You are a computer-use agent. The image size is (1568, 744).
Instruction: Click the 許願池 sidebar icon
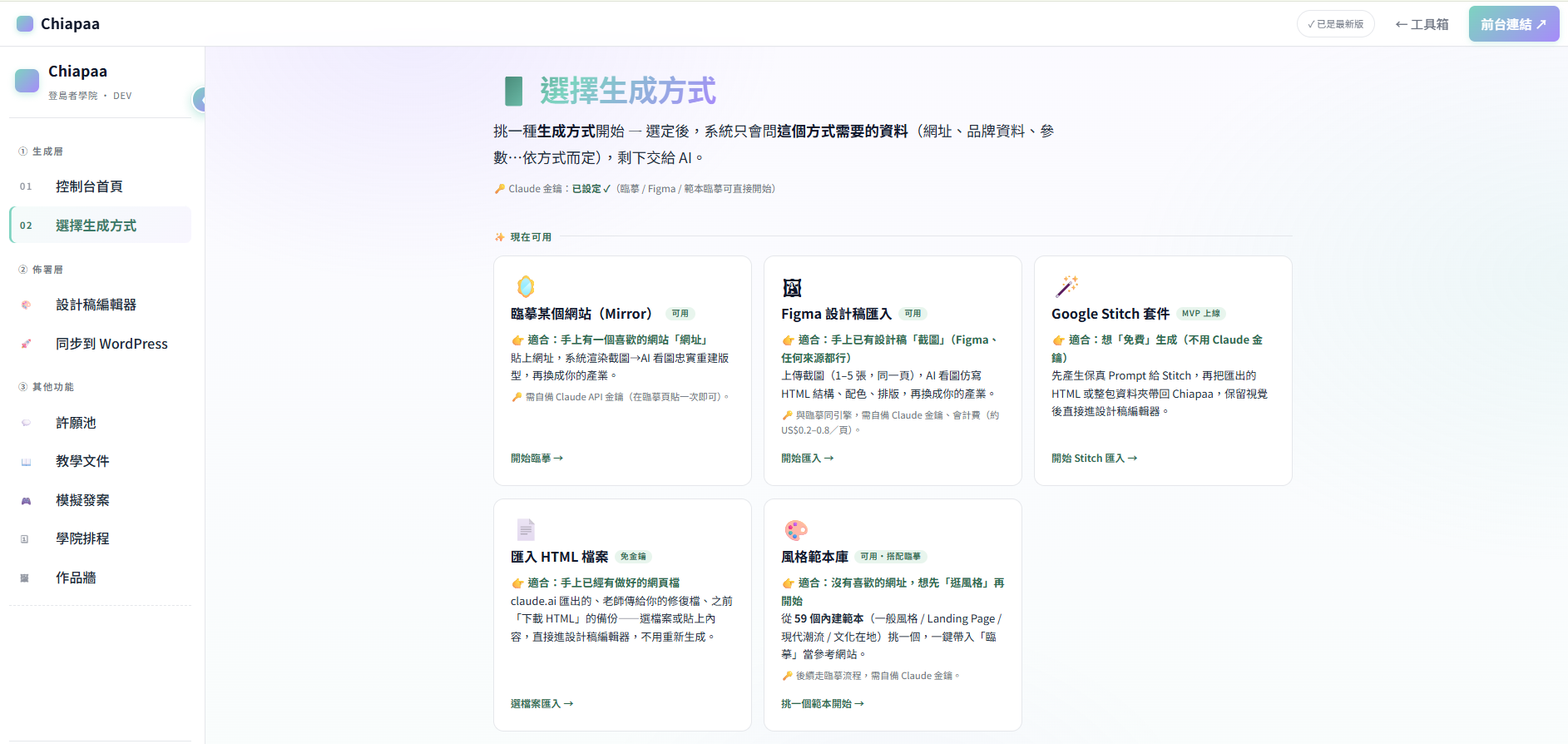(x=26, y=423)
